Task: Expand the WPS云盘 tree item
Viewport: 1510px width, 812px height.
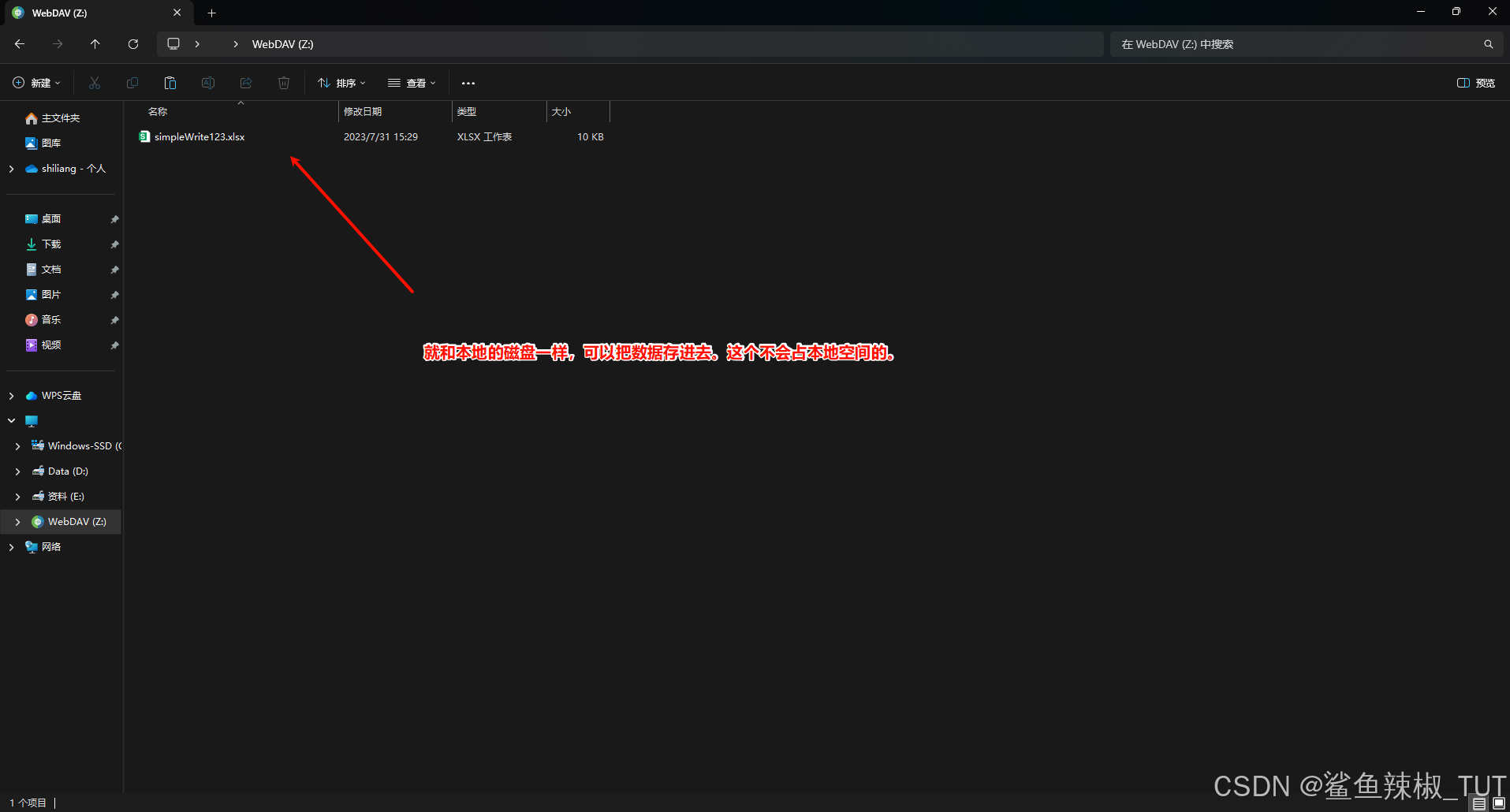Action: 11,395
